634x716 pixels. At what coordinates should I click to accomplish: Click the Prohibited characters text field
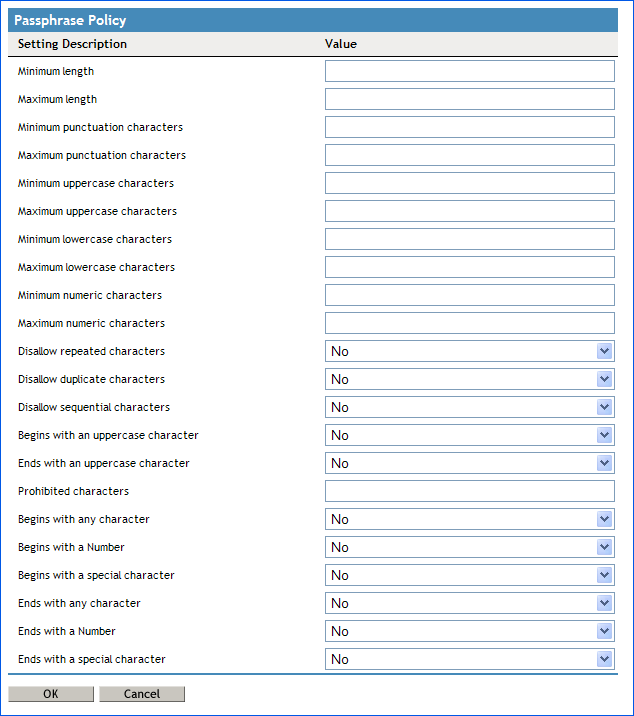(469, 491)
